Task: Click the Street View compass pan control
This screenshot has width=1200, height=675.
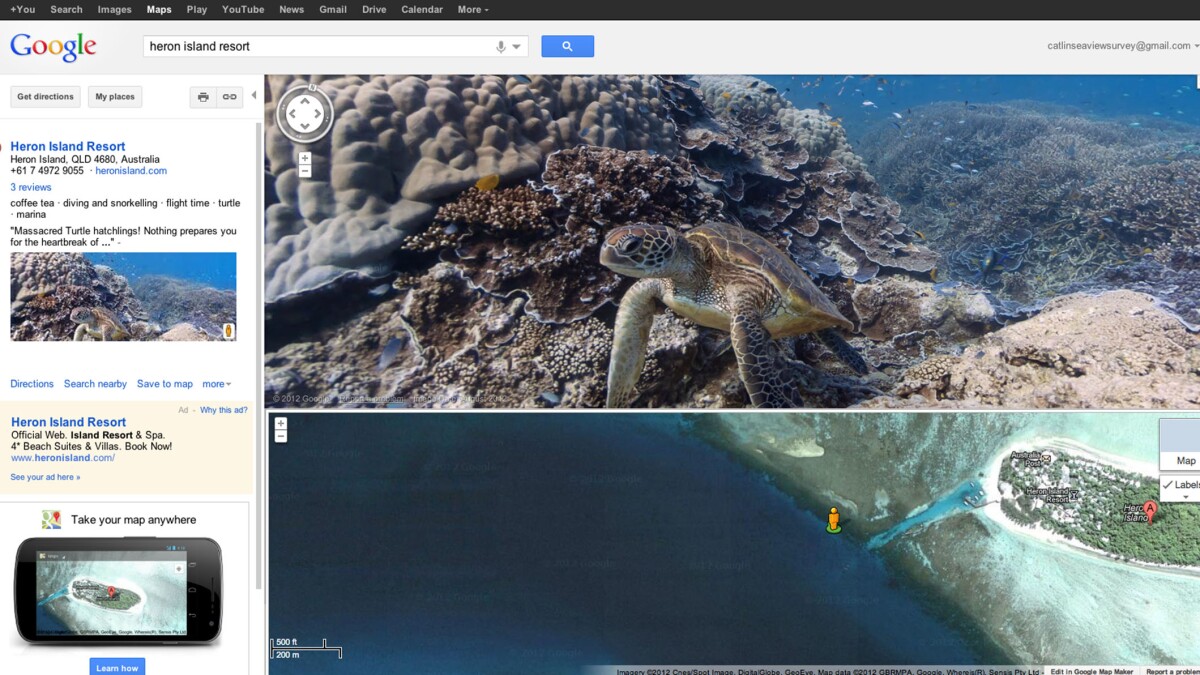Action: click(305, 114)
